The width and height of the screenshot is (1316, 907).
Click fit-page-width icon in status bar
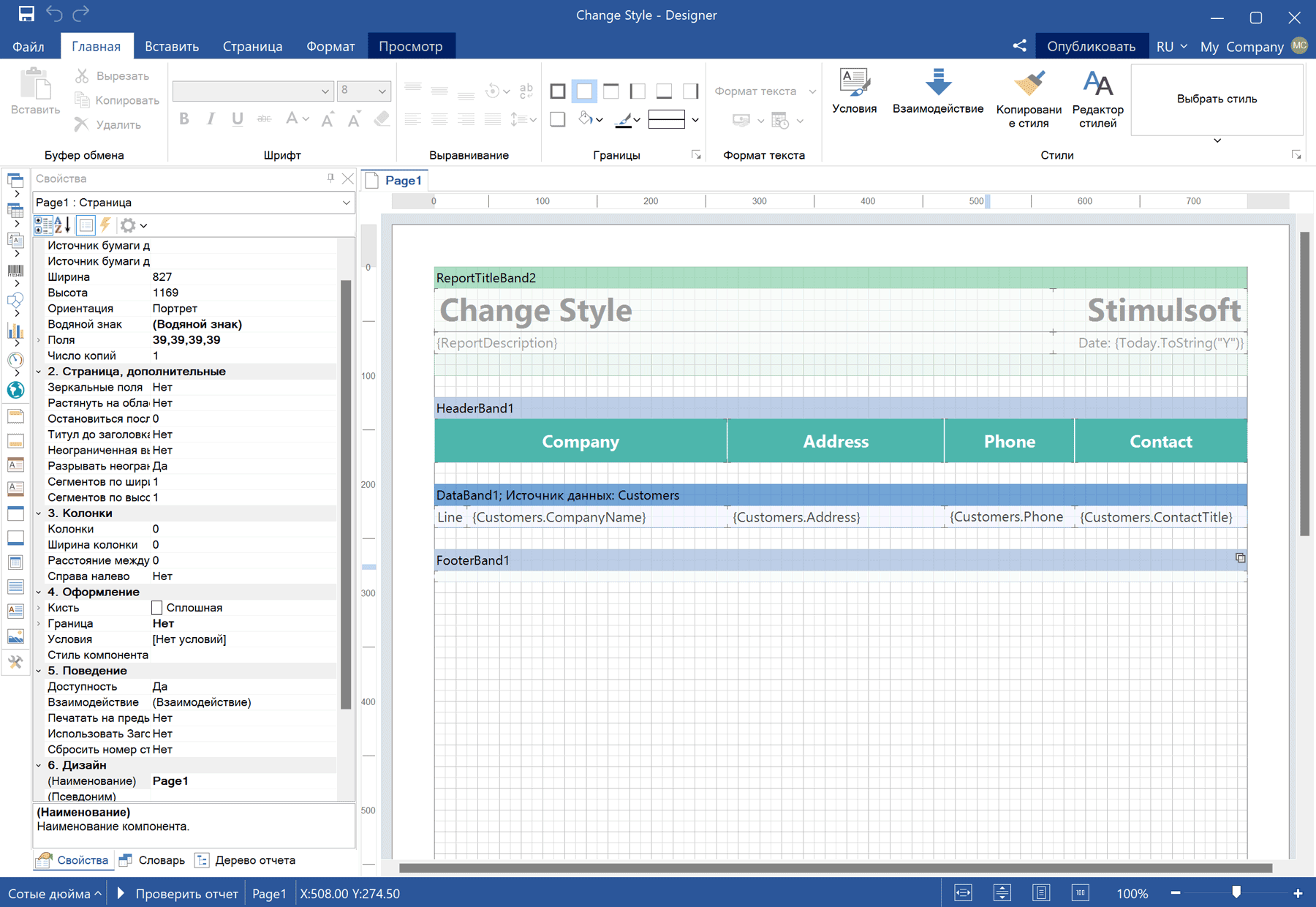(x=963, y=892)
